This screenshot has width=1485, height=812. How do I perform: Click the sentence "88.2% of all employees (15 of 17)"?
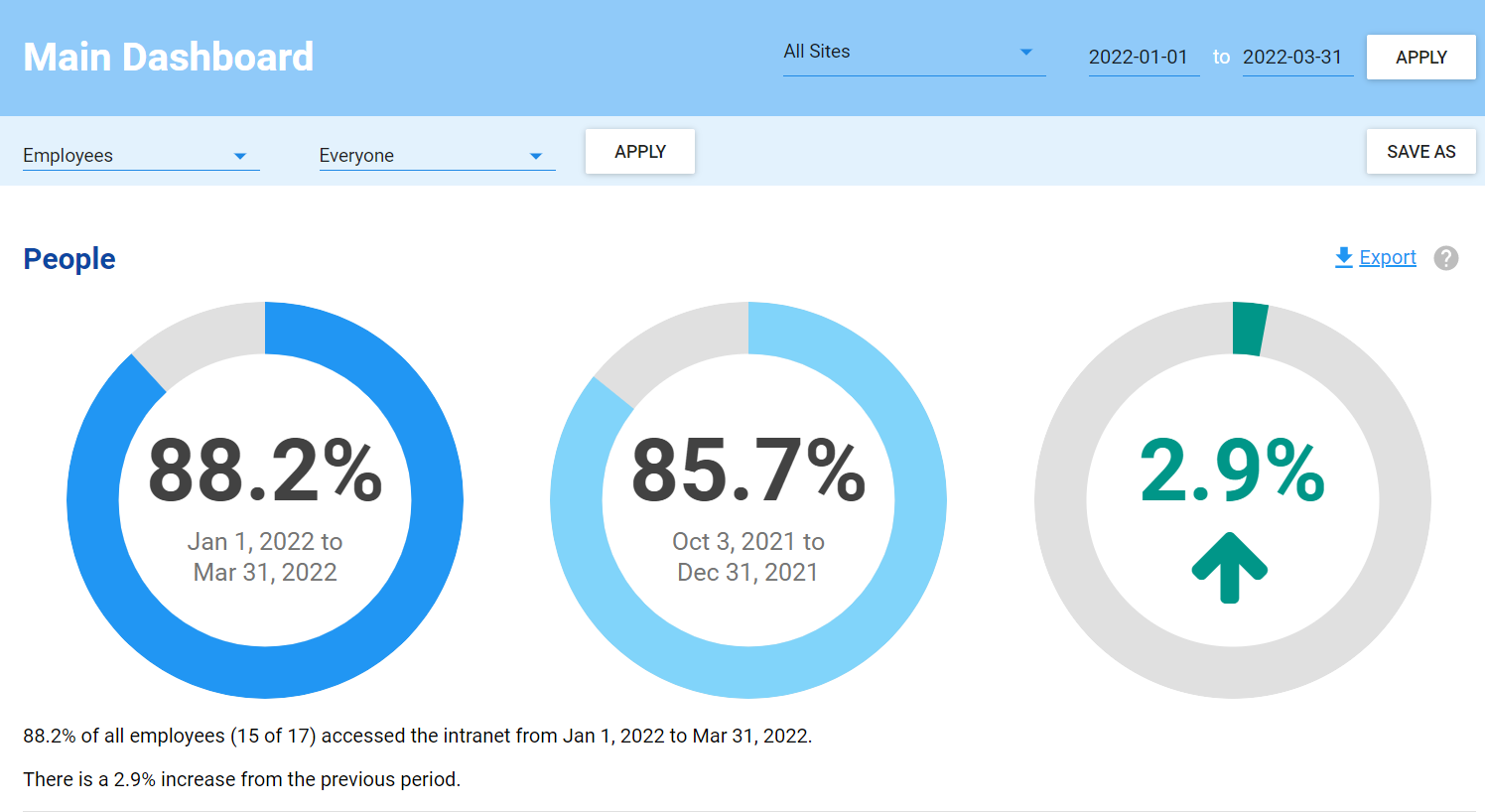[170, 737]
